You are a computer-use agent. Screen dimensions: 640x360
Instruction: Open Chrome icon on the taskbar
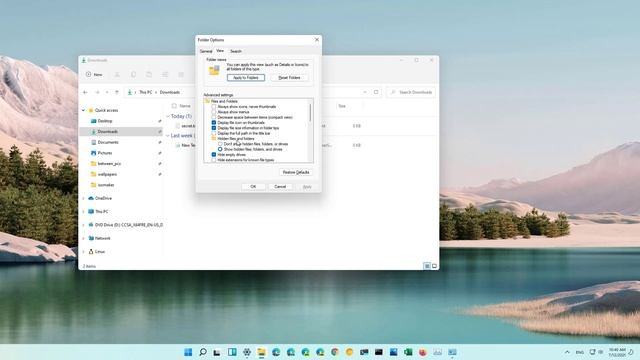coord(335,352)
